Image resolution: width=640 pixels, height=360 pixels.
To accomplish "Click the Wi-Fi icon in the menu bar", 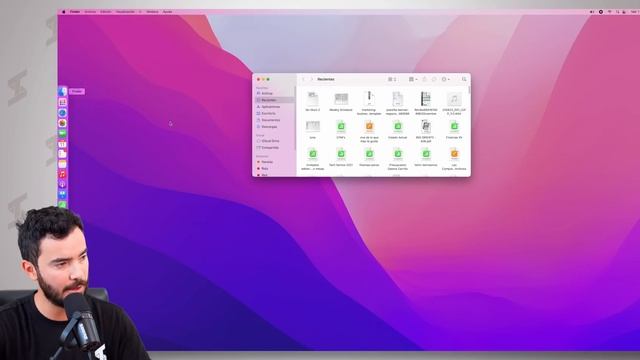I will point(610,12).
